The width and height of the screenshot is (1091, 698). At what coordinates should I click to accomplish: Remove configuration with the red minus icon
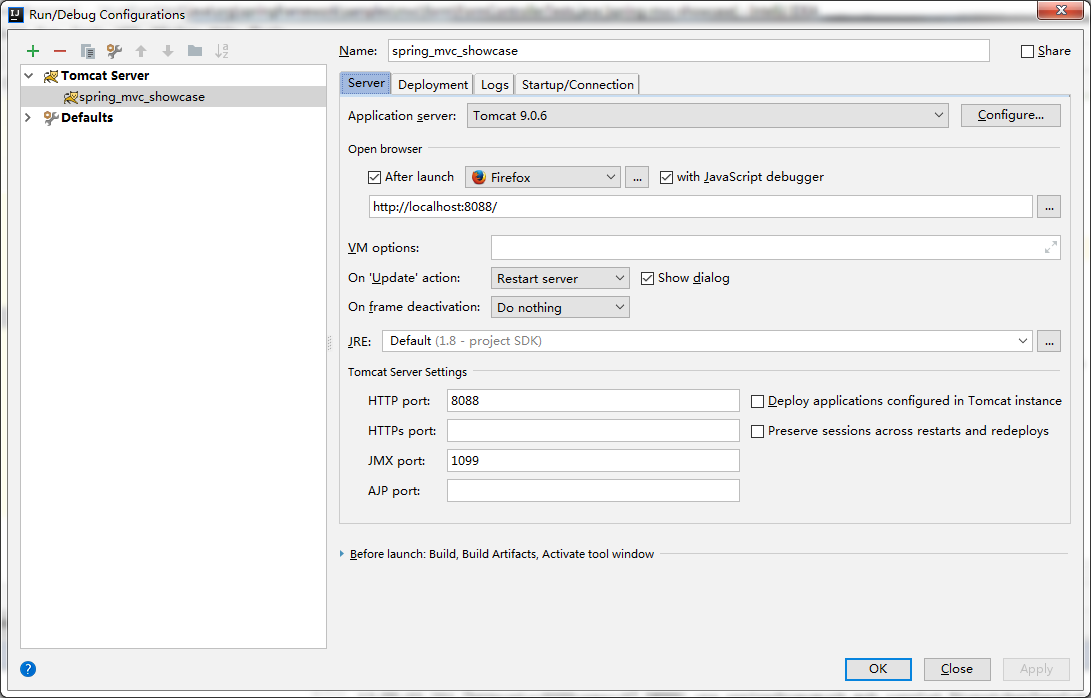60,51
